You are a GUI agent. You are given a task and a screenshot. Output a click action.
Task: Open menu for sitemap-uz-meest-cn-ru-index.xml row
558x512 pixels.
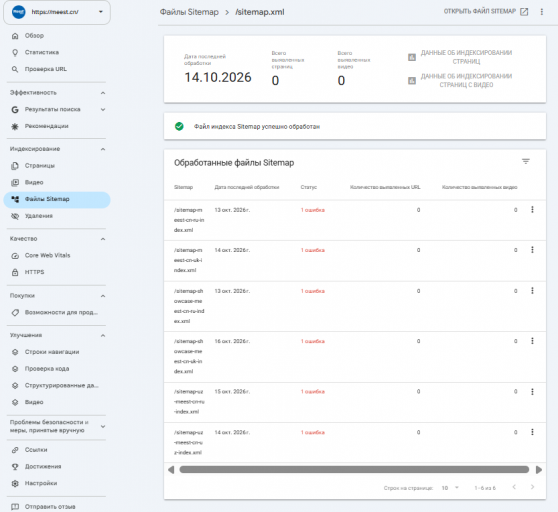(532, 391)
